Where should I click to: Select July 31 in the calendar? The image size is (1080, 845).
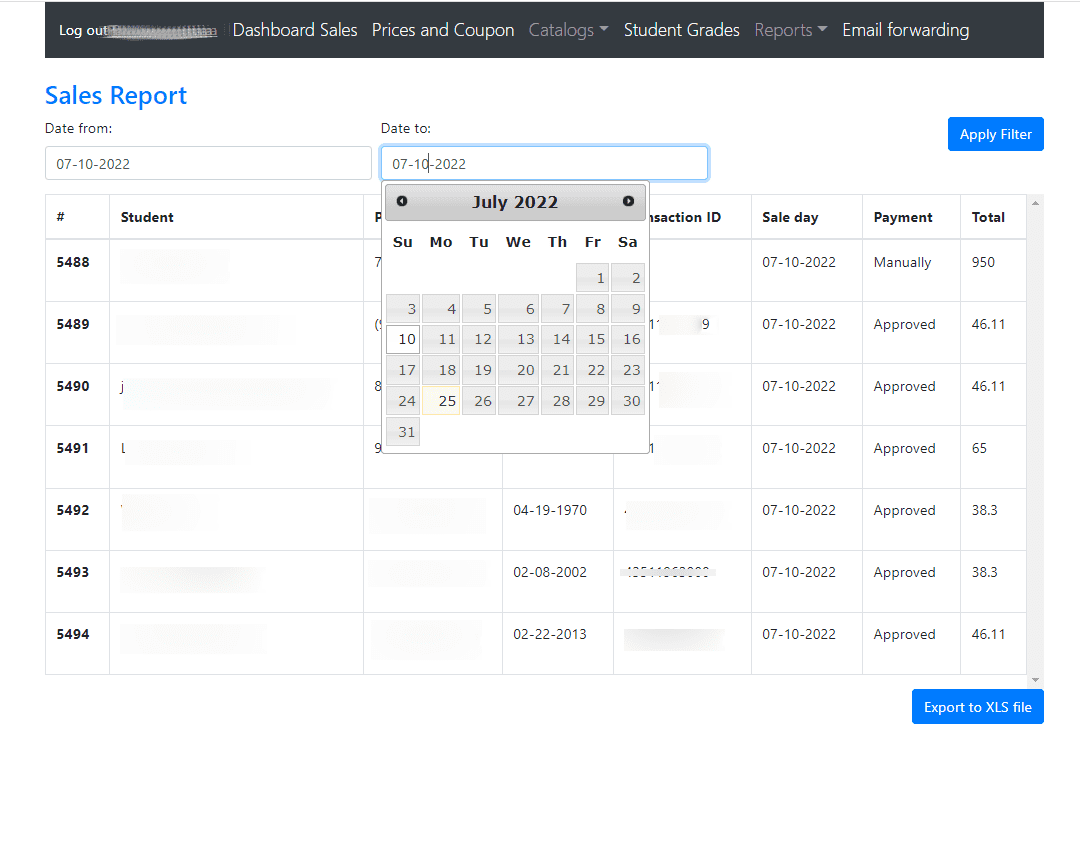point(402,431)
